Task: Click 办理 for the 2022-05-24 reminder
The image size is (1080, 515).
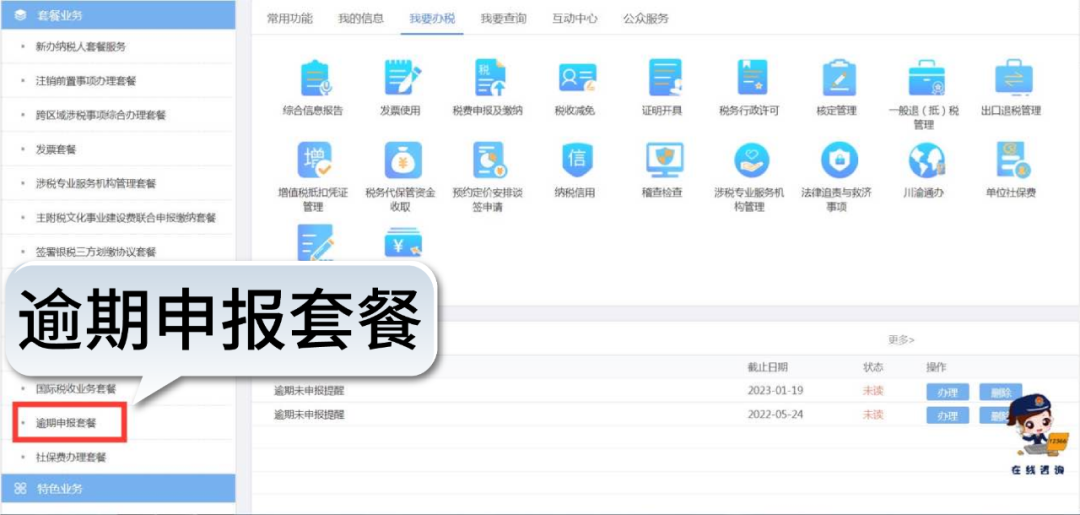Action: tap(947, 415)
